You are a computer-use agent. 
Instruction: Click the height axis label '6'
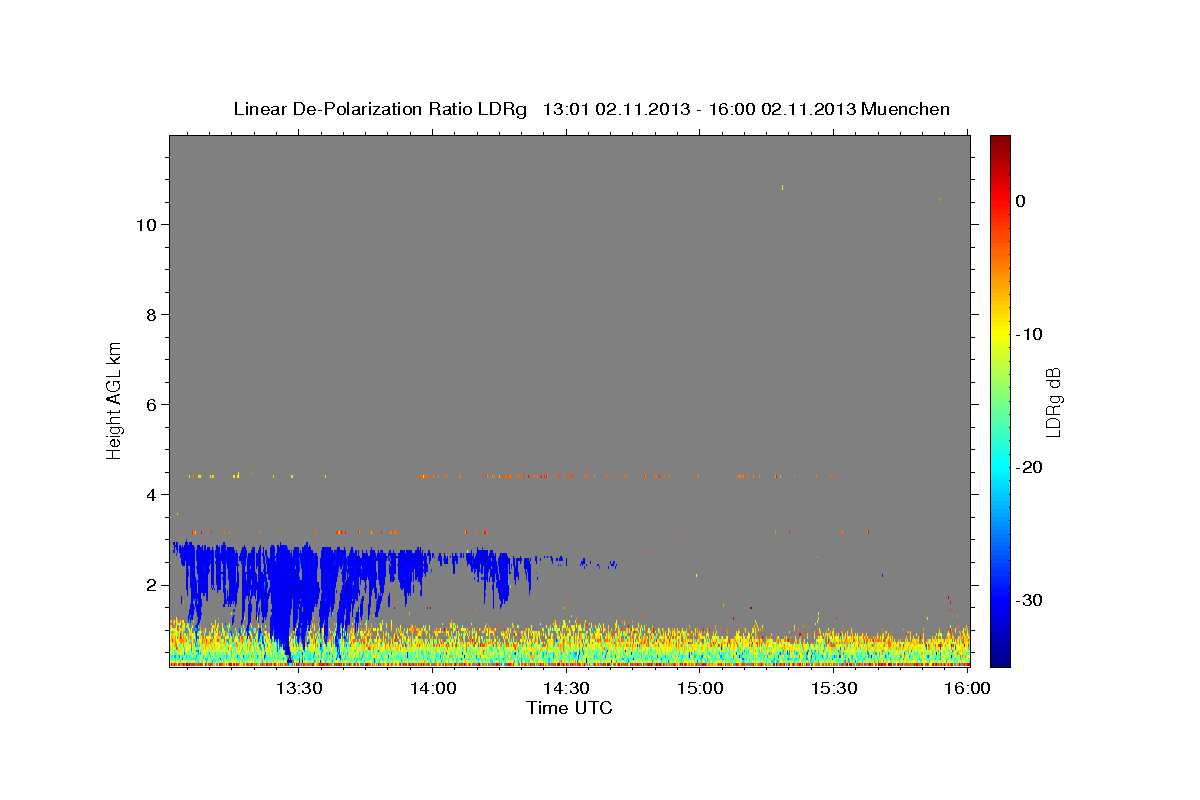(151, 405)
